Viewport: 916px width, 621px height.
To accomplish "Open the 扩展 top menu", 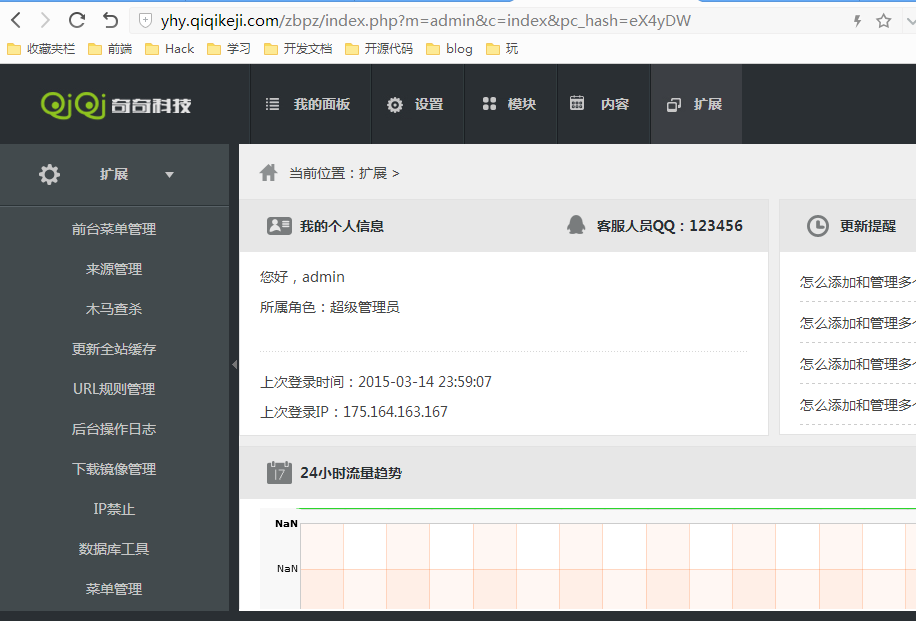I will 696,104.
